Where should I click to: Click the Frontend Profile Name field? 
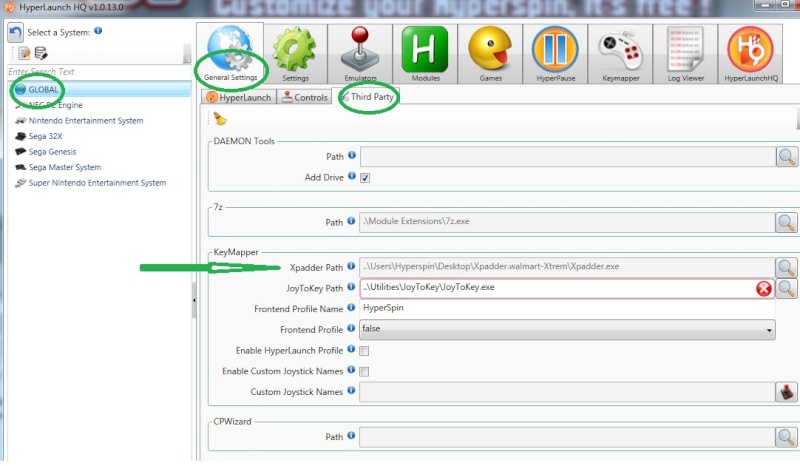[x=567, y=308]
